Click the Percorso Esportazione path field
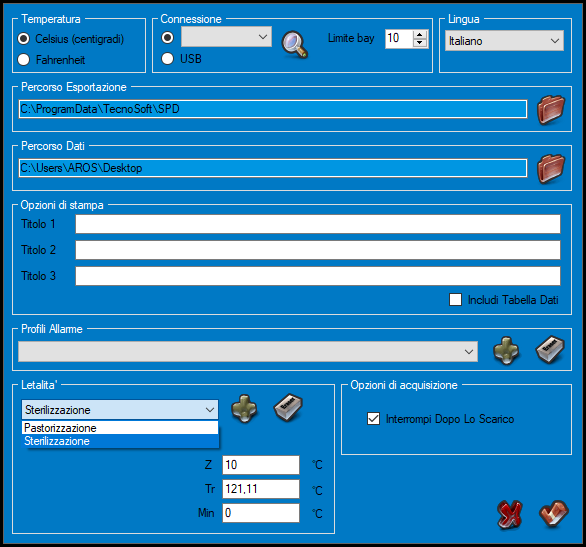586x547 pixels. pos(273,109)
